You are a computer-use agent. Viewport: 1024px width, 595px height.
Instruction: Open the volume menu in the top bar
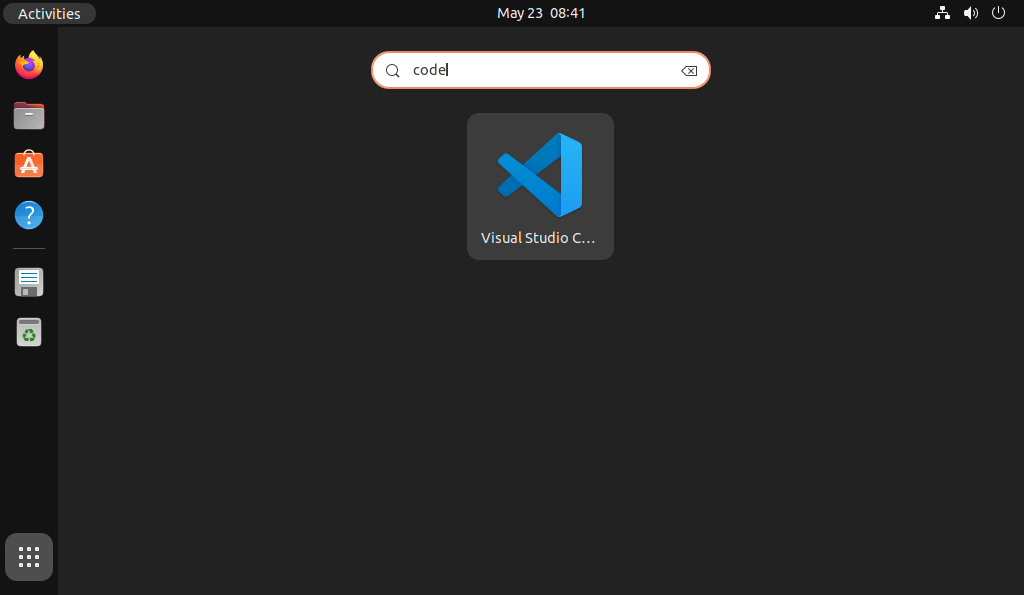point(969,13)
